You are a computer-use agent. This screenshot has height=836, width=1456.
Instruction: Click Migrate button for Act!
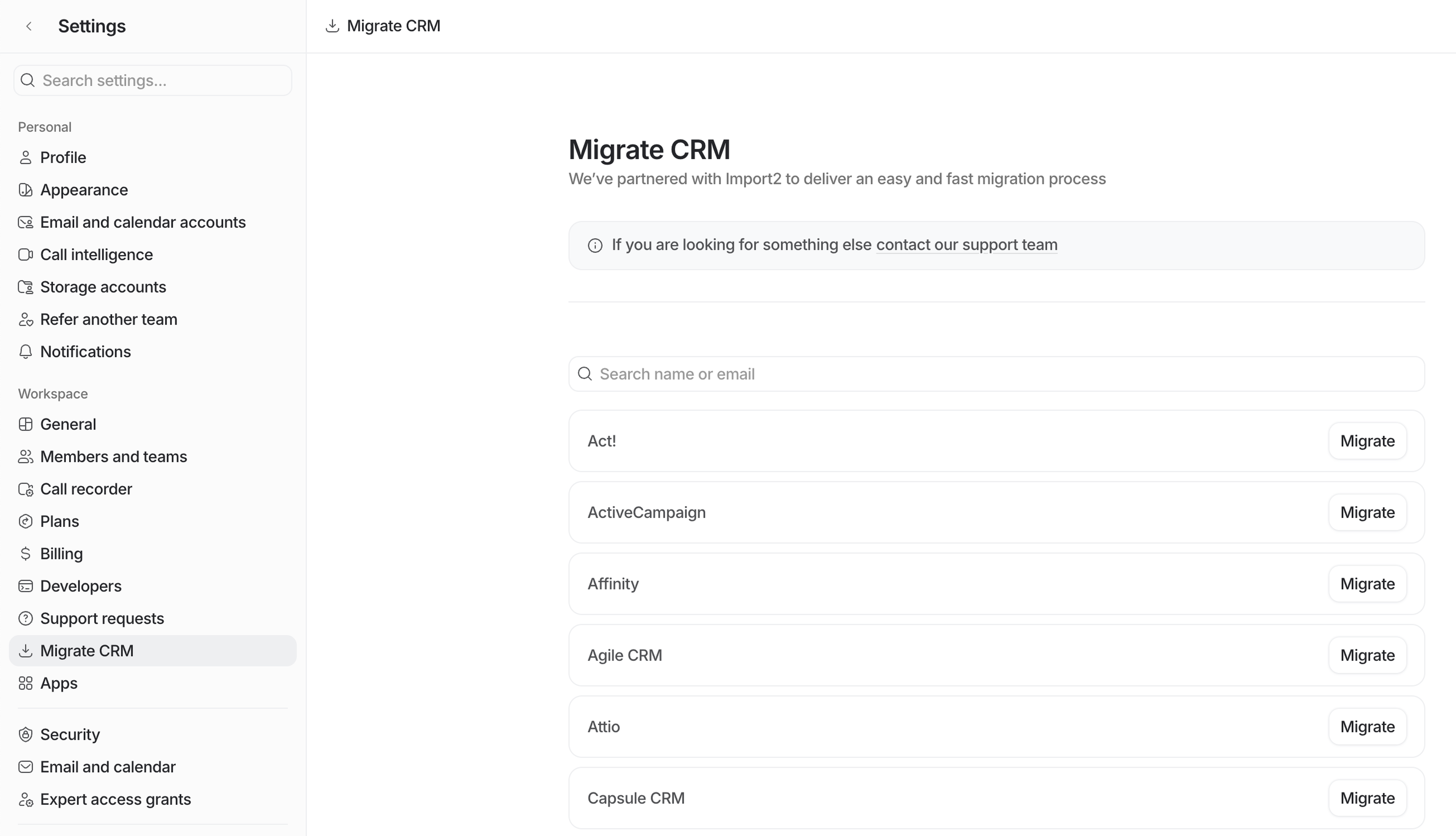1367,441
